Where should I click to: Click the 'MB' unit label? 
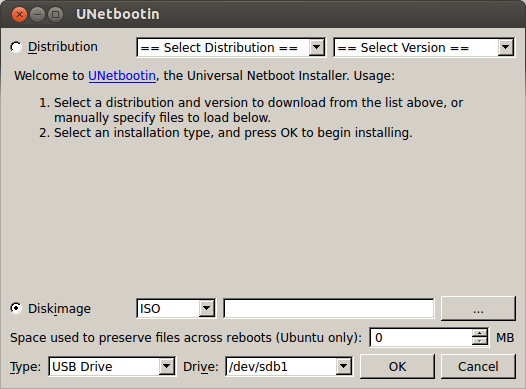[505, 338]
